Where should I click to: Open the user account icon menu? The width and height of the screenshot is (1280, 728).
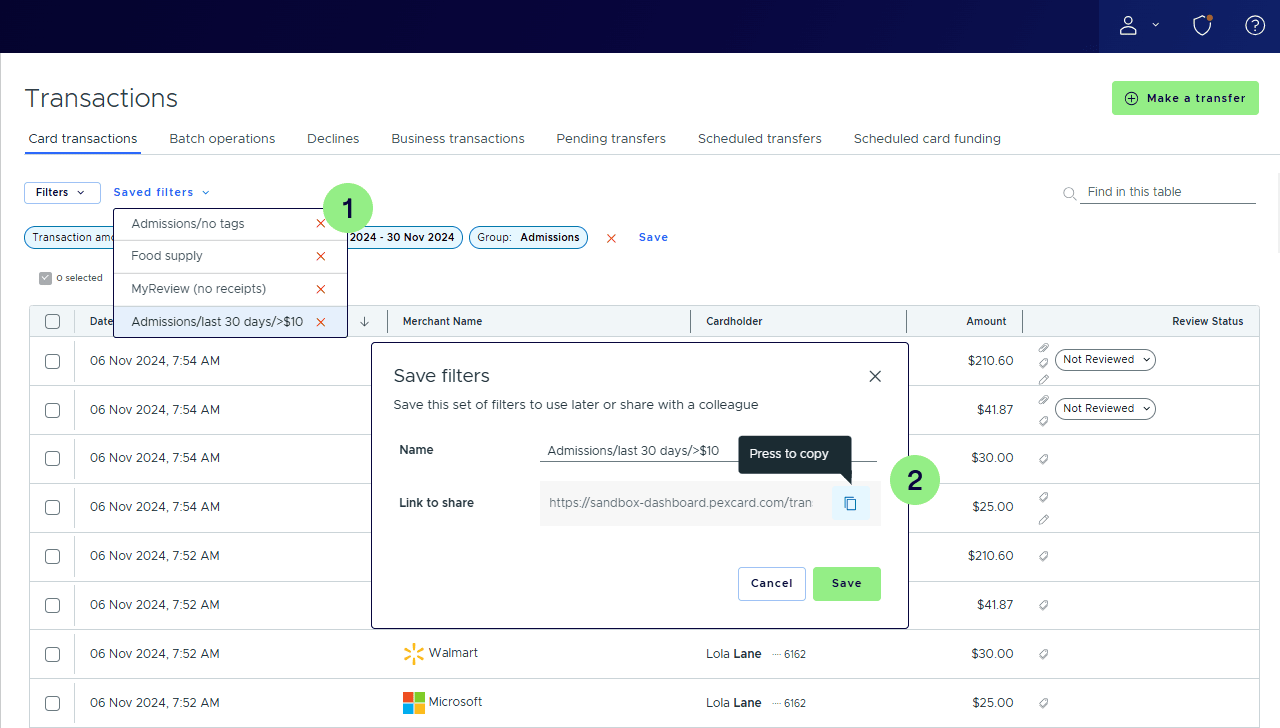point(1128,26)
